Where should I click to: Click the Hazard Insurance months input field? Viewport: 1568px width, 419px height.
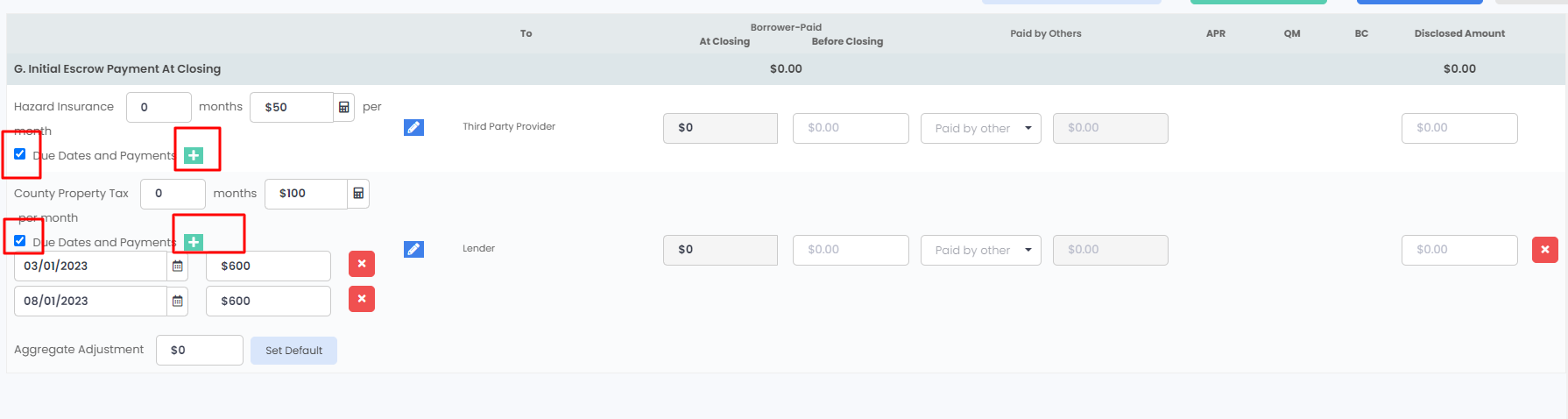pyautogui.click(x=159, y=107)
